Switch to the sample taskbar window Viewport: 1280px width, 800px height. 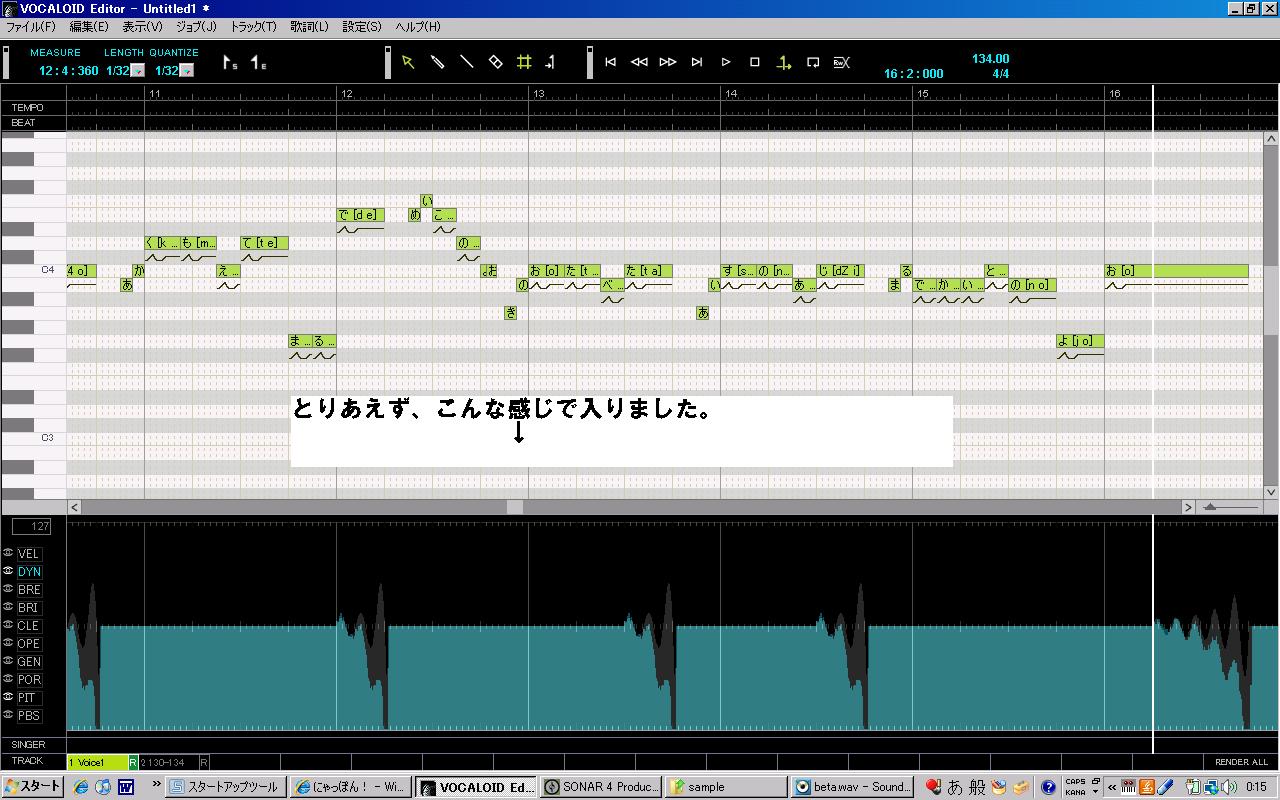725,787
